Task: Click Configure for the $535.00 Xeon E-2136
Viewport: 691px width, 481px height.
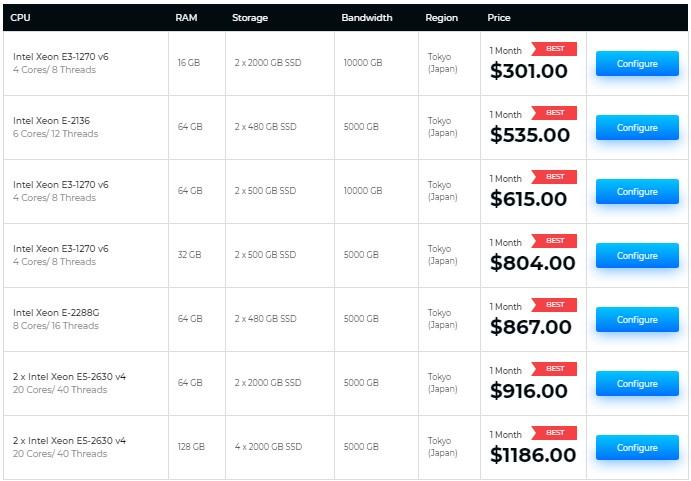Action: 637,128
